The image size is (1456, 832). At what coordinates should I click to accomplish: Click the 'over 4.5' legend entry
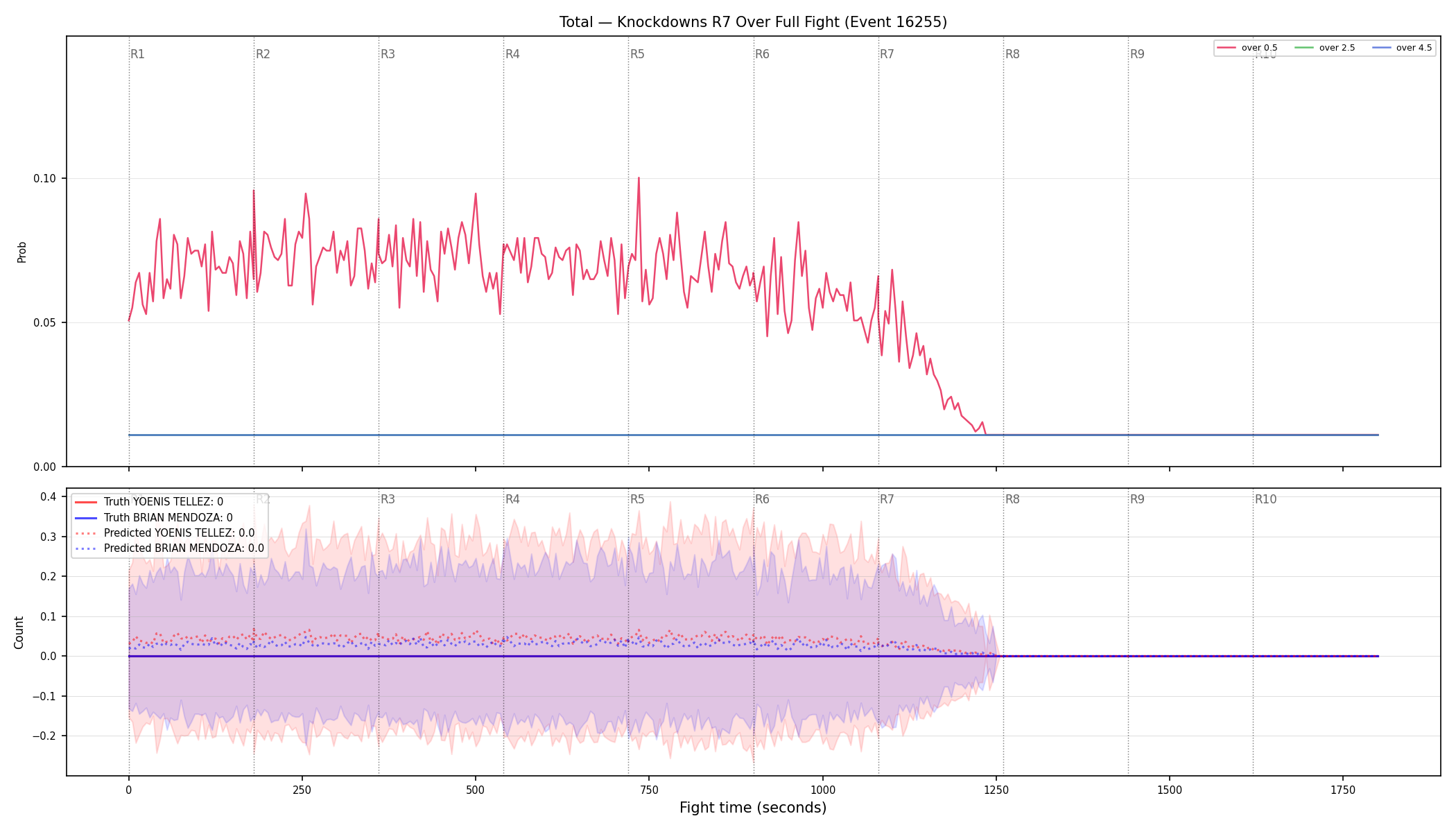pos(1402,48)
